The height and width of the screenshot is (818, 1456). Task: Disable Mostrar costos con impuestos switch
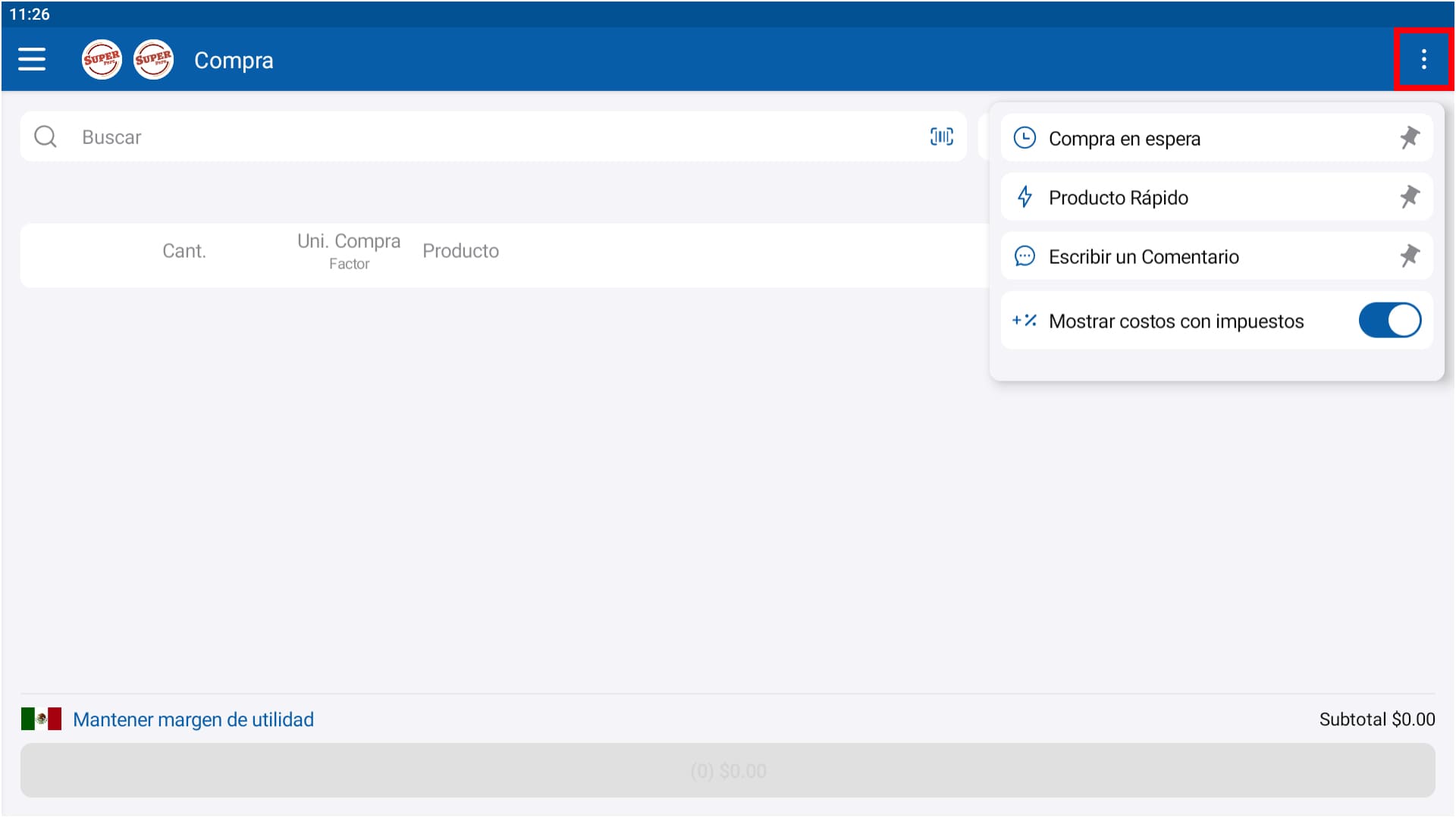1389,321
